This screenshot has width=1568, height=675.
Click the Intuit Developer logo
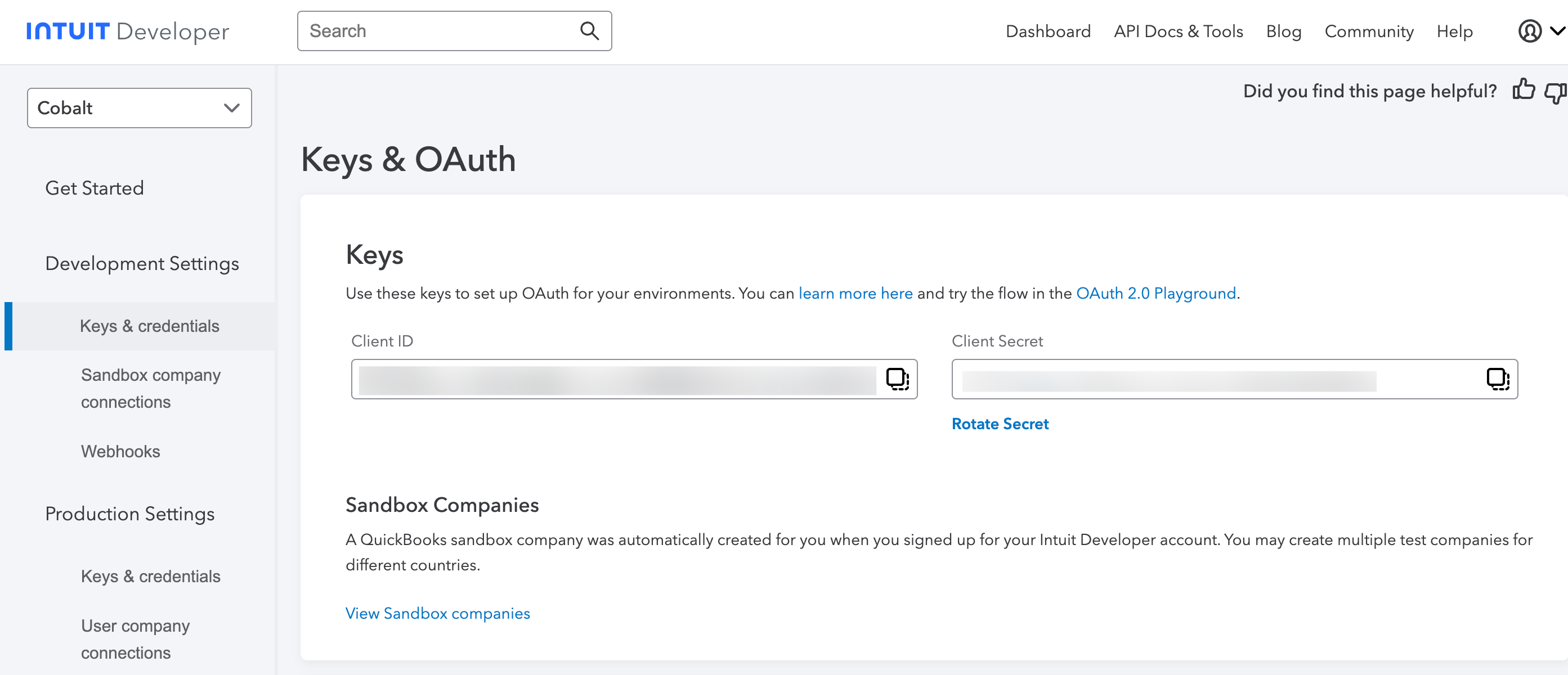click(x=127, y=31)
